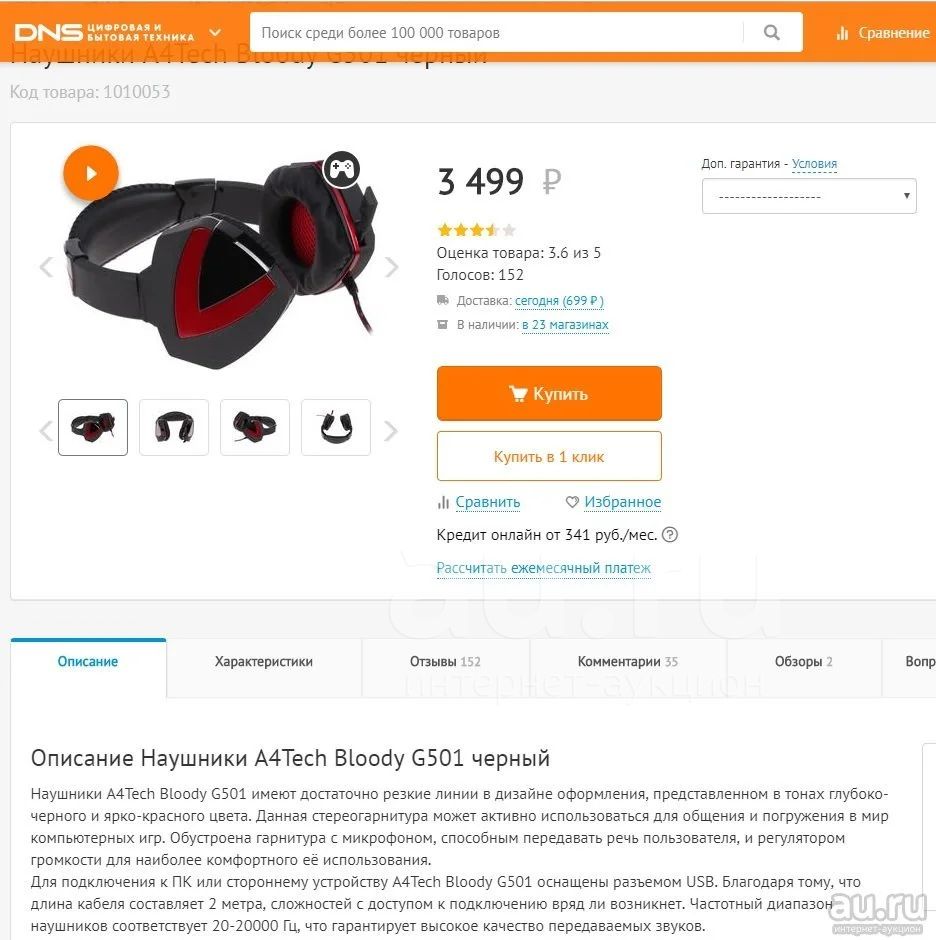Click the star rating of the product
The width and height of the screenshot is (936, 940).
[476, 230]
